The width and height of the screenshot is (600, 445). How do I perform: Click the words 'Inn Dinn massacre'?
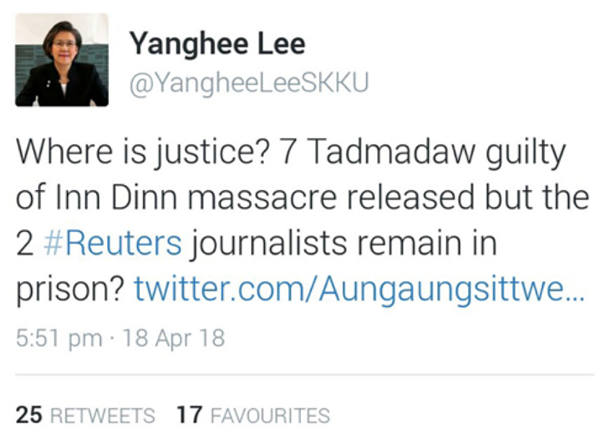click(x=196, y=197)
